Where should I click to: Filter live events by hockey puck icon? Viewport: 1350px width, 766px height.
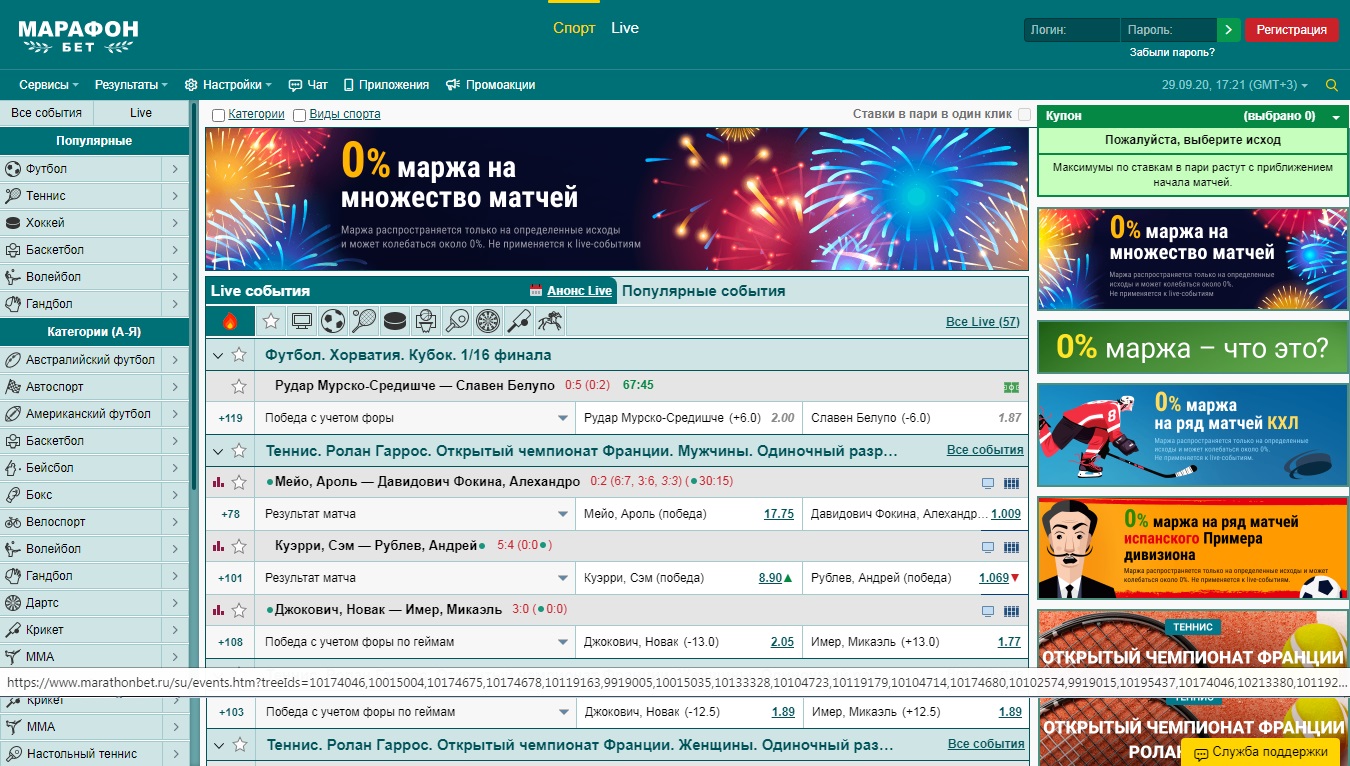pos(395,321)
